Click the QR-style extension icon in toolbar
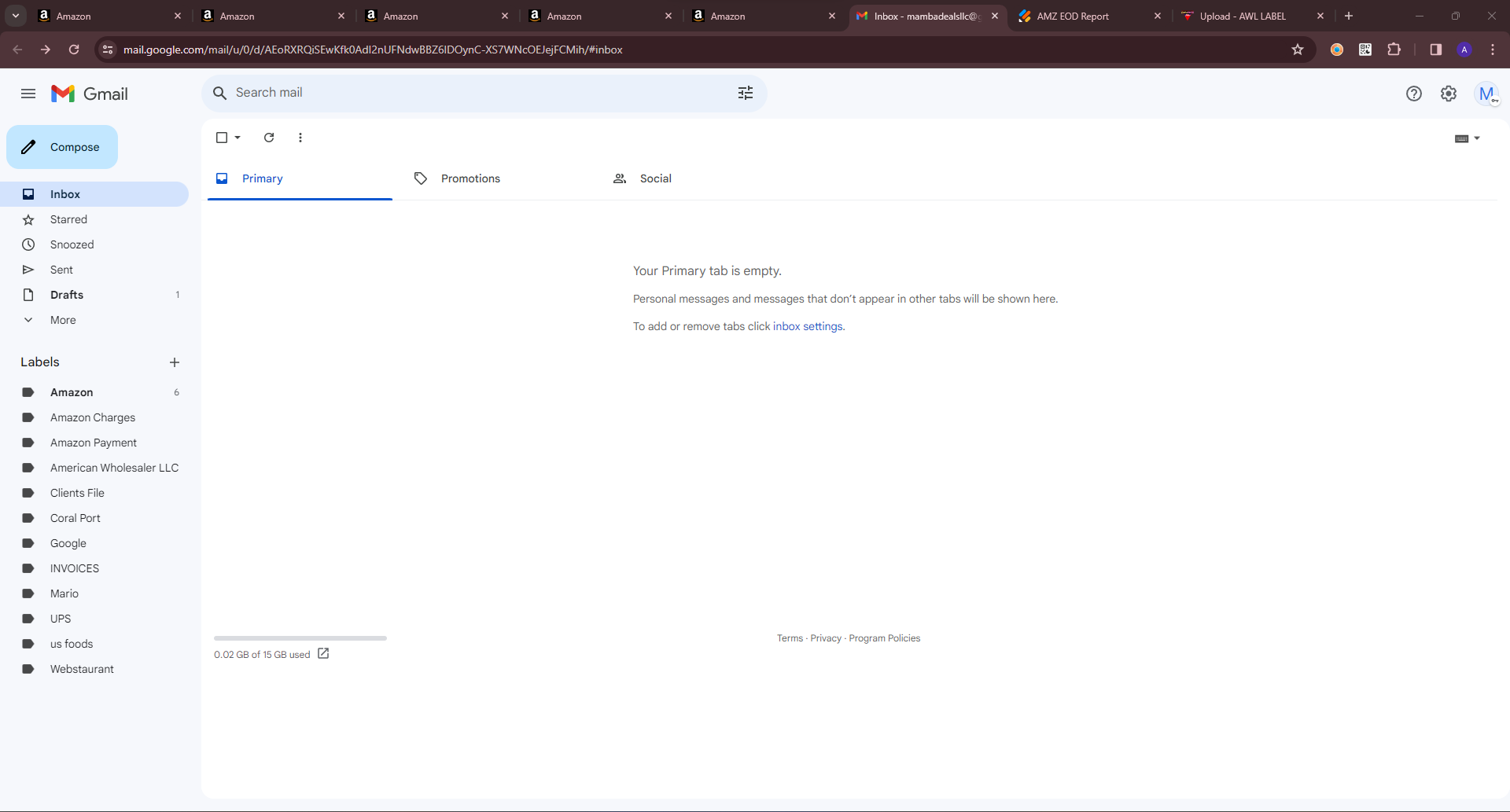This screenshot has height=812, width=1510. (1365, 50)
